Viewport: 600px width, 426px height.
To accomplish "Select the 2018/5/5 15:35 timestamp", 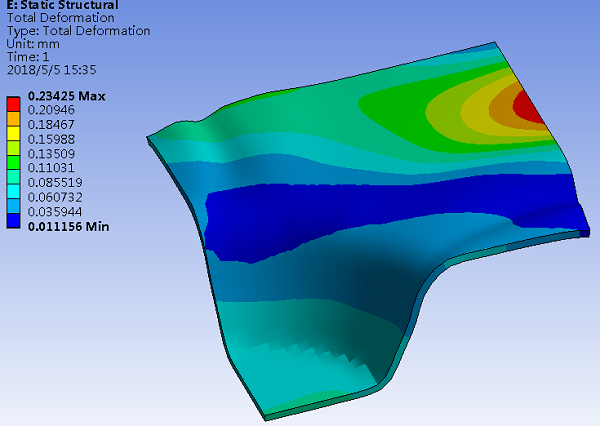I will 50,70.
